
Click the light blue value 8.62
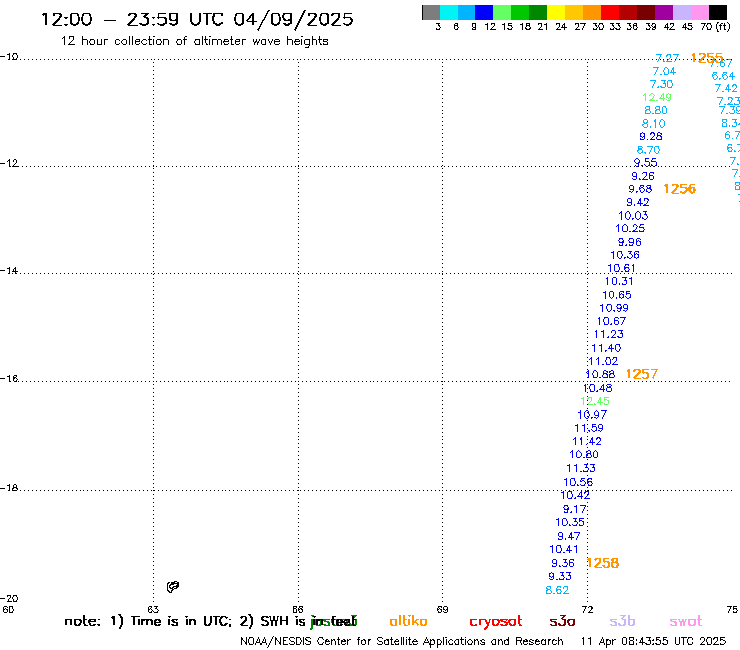(x=557, y=590)
